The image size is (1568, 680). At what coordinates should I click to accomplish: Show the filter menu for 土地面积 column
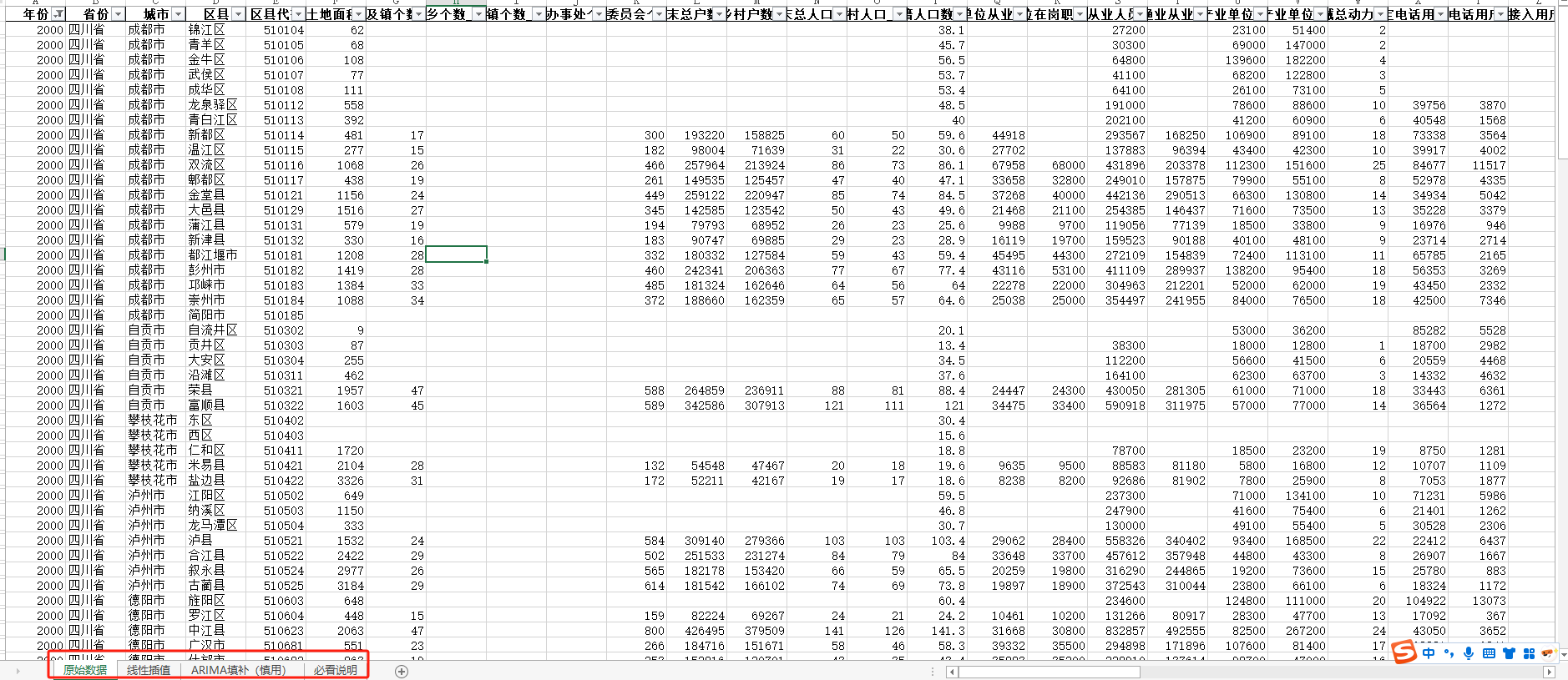[358, 14]
